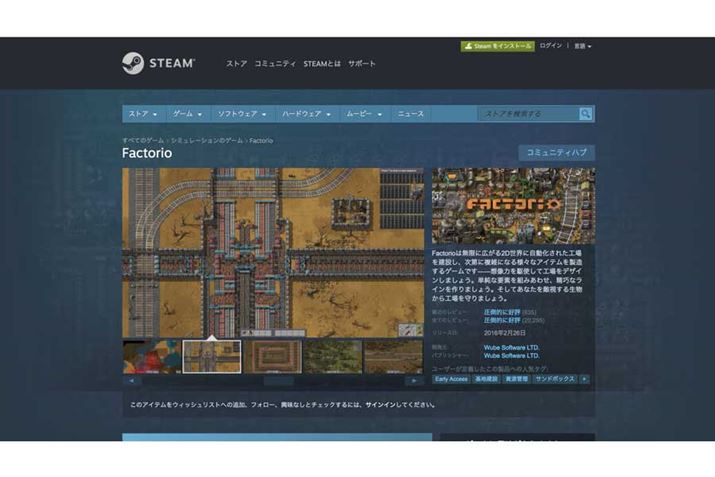The image size is (715, 477).
Task: Select the last brown terrain thumbnail
Action: click(394, 357)
